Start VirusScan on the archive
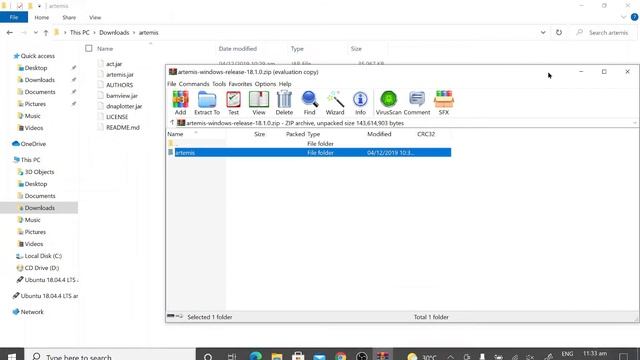Image resolution: width=640 pixels, height=360 pixels. pos(389,103)
